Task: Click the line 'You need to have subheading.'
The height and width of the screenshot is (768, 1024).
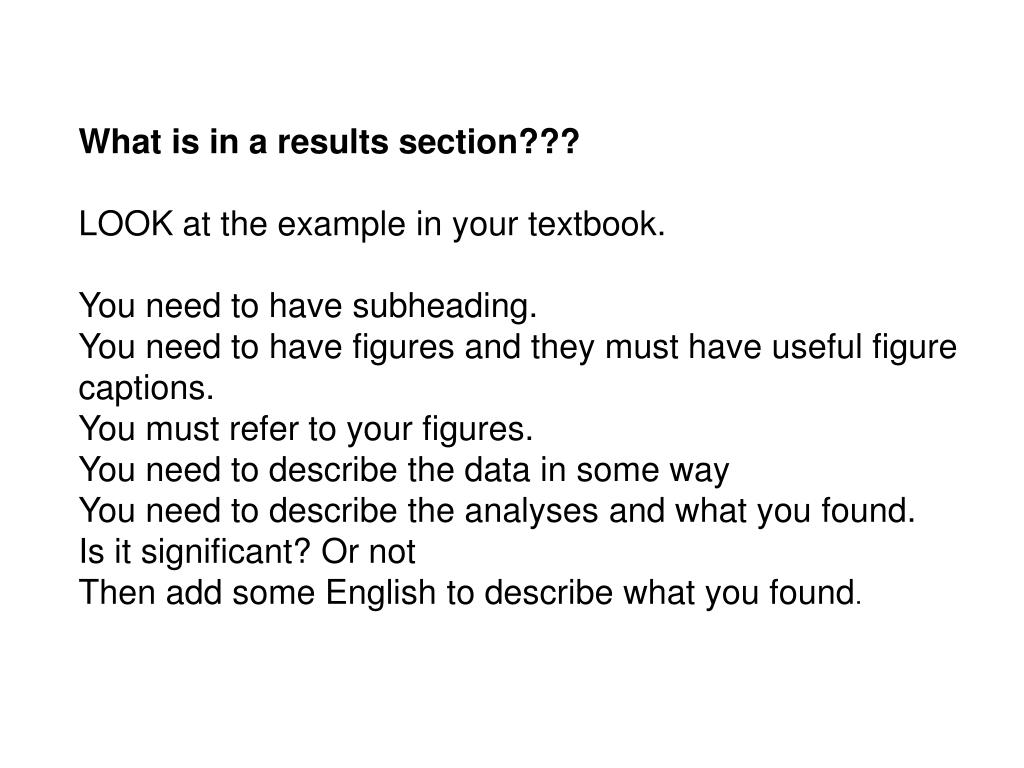Action: tap(308, 306)
